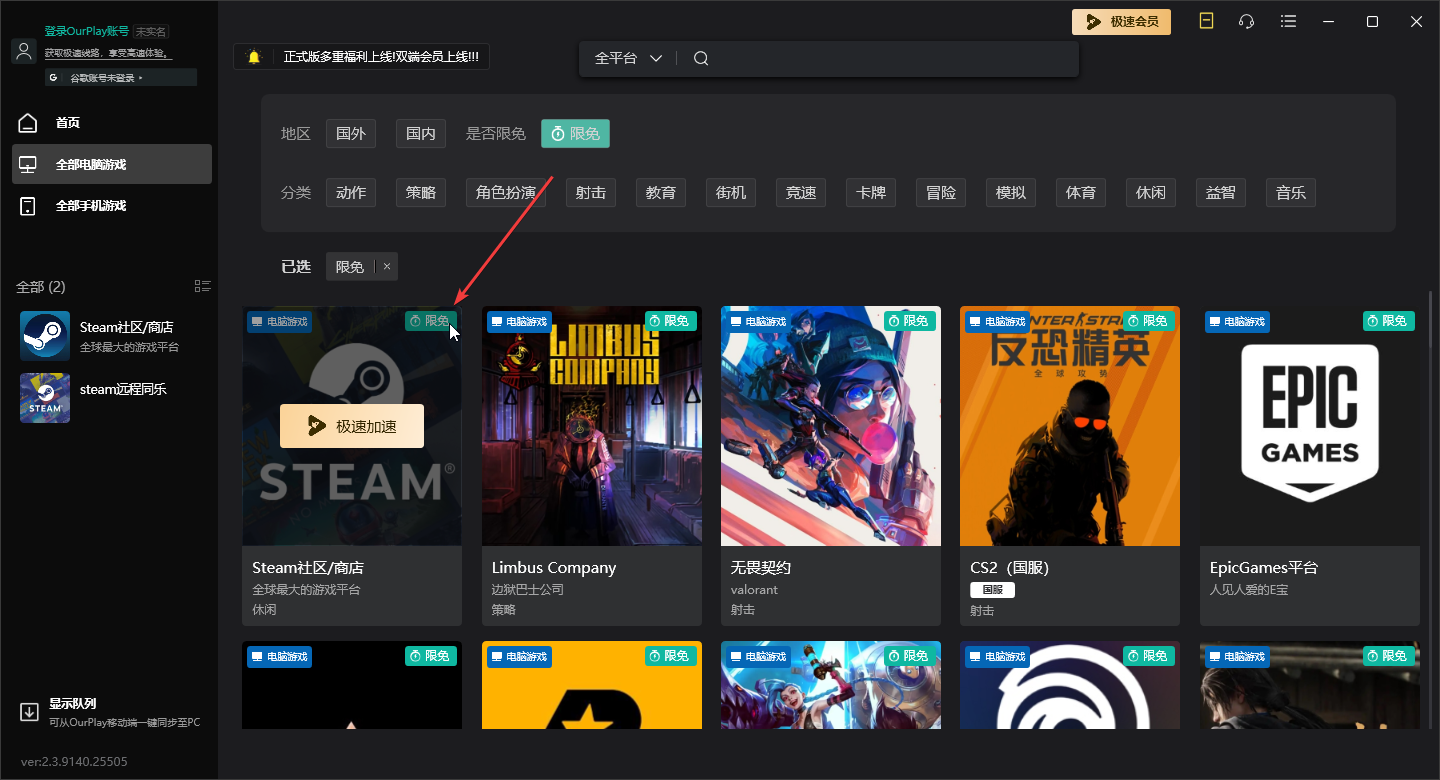Click the notification bell icon
This screenshot has height=780, width=1440.
(x=254, y=57)
